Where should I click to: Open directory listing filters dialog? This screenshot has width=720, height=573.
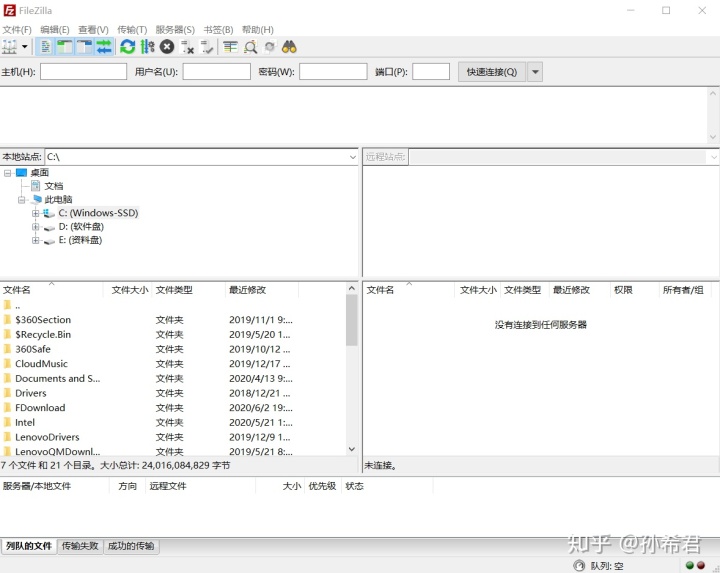pos(230,47)
